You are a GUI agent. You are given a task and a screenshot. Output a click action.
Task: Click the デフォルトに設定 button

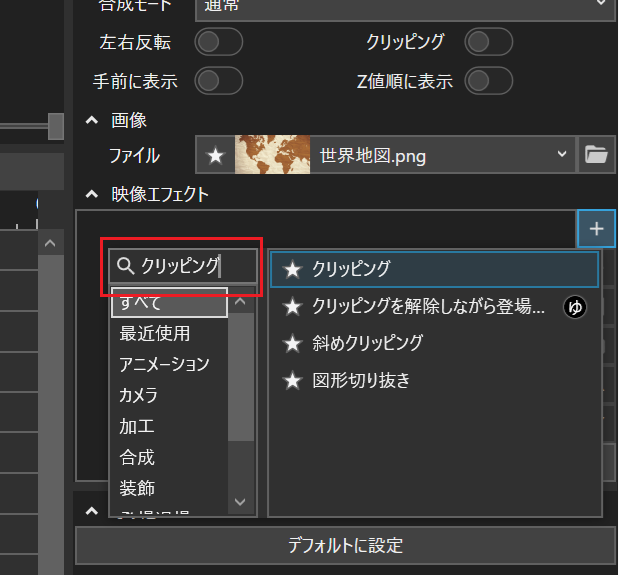[346, 545]
